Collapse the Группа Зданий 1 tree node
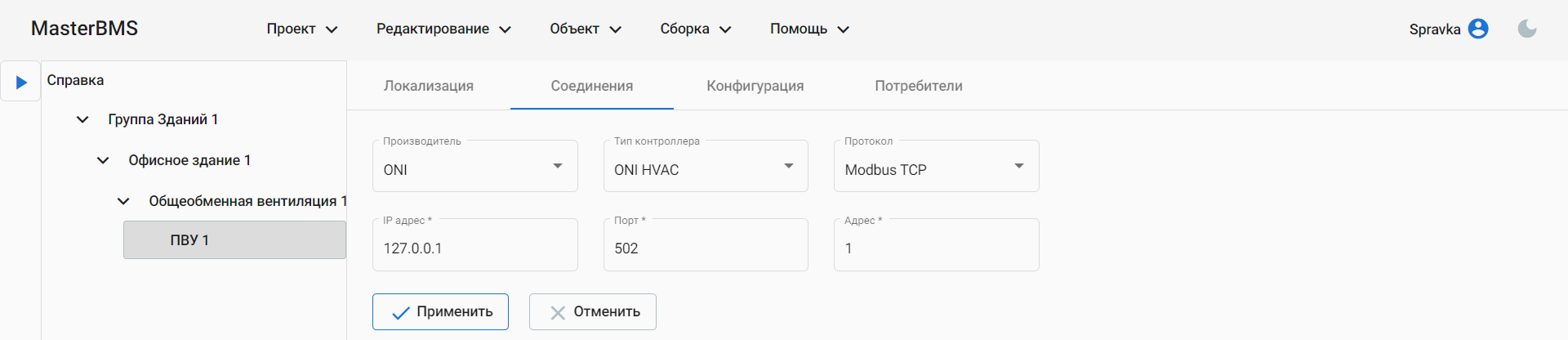 point(82,119)
